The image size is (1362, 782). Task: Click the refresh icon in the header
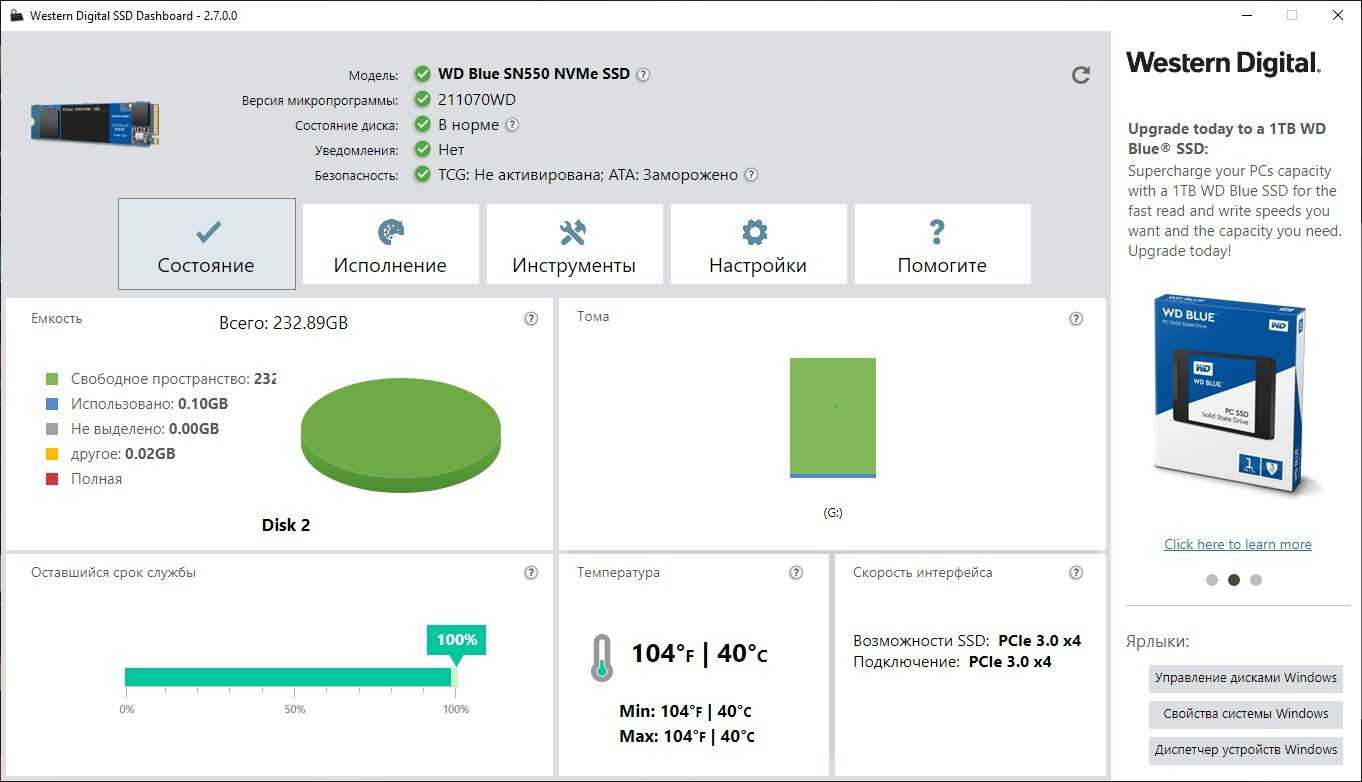pos(1080,75)
